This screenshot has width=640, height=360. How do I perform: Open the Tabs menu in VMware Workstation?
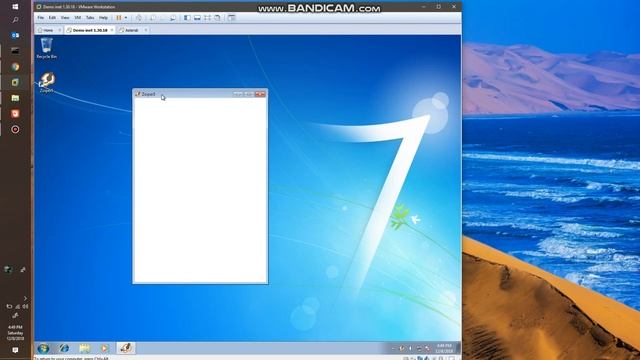90,18
